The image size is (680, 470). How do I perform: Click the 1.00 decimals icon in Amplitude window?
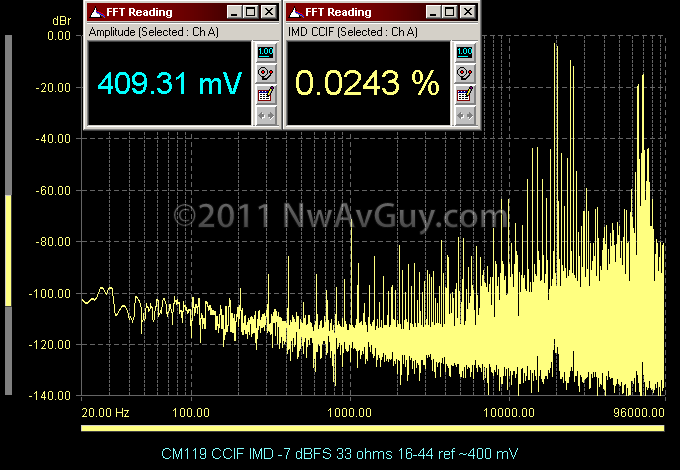(x=266, y=52)
